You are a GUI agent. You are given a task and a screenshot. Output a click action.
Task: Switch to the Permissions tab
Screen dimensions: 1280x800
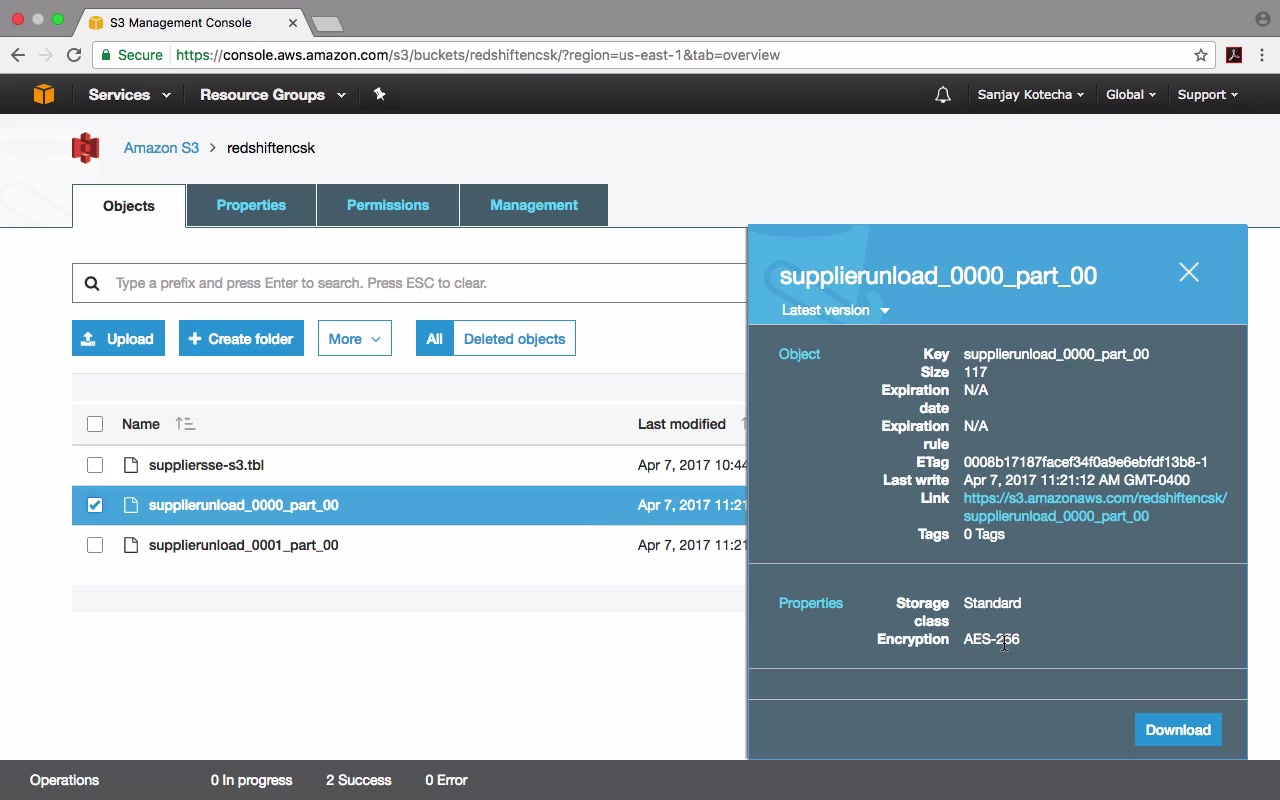pos(388,205)
